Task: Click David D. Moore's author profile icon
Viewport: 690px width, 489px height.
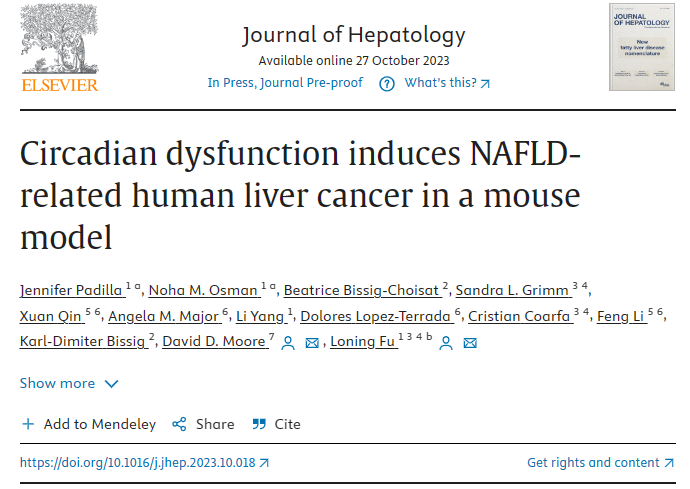Action: pyautogui.click(x=288, y=342)
